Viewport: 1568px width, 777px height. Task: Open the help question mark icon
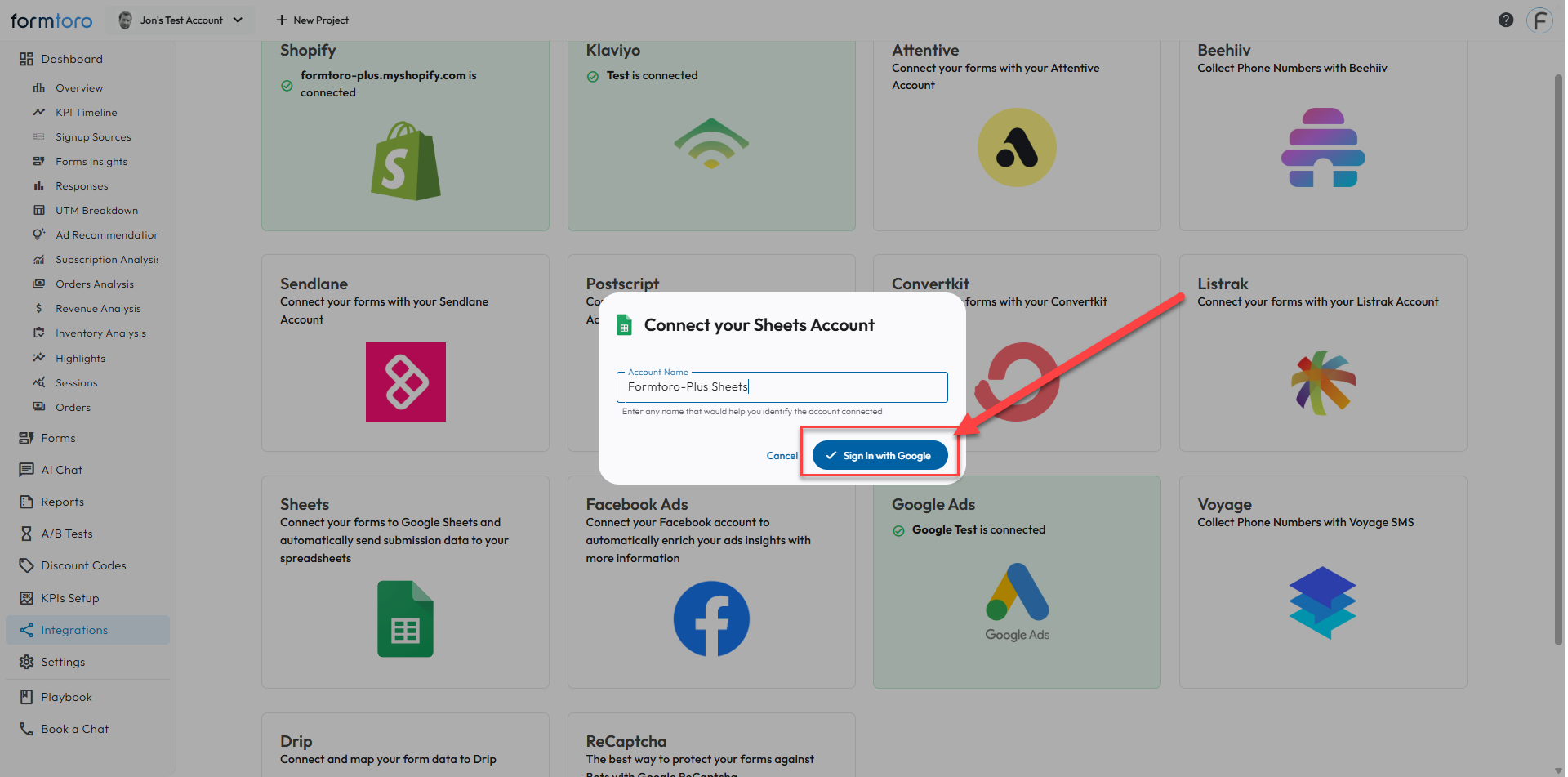pos(1506,20)
